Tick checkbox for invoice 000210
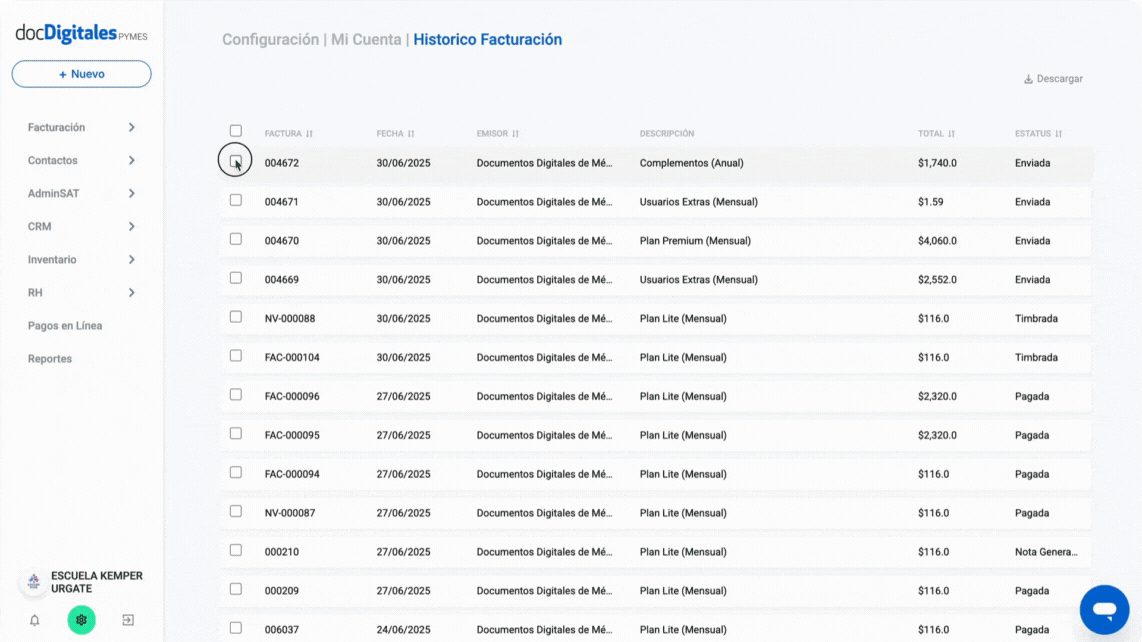This screenshot has height=642, width=1142. coord(236,550)
